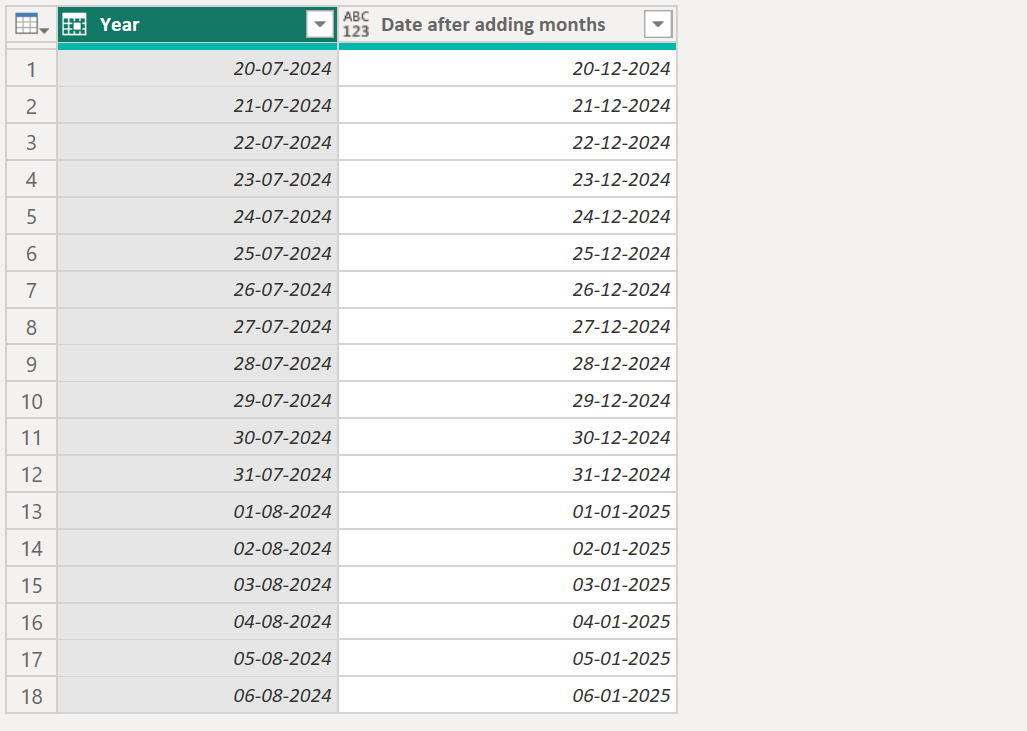Image resolution: width=1027 pixels, height=731 pixels.
Task: Click the date data type icon on Year column
Action: pos(74,23)
